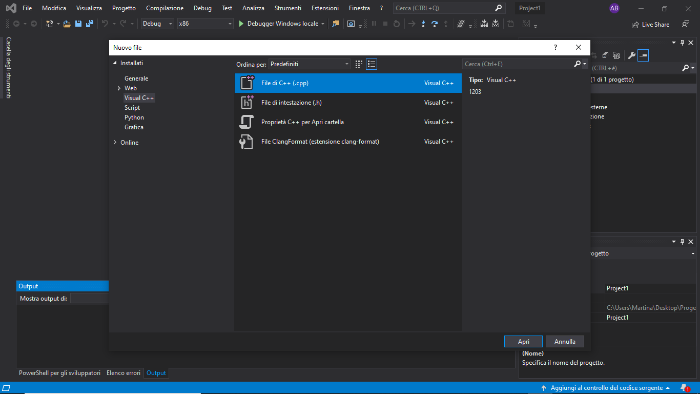Select Visual C++ category in tree
This screenshot has width=700, height=394.
[x=139, y=98]
